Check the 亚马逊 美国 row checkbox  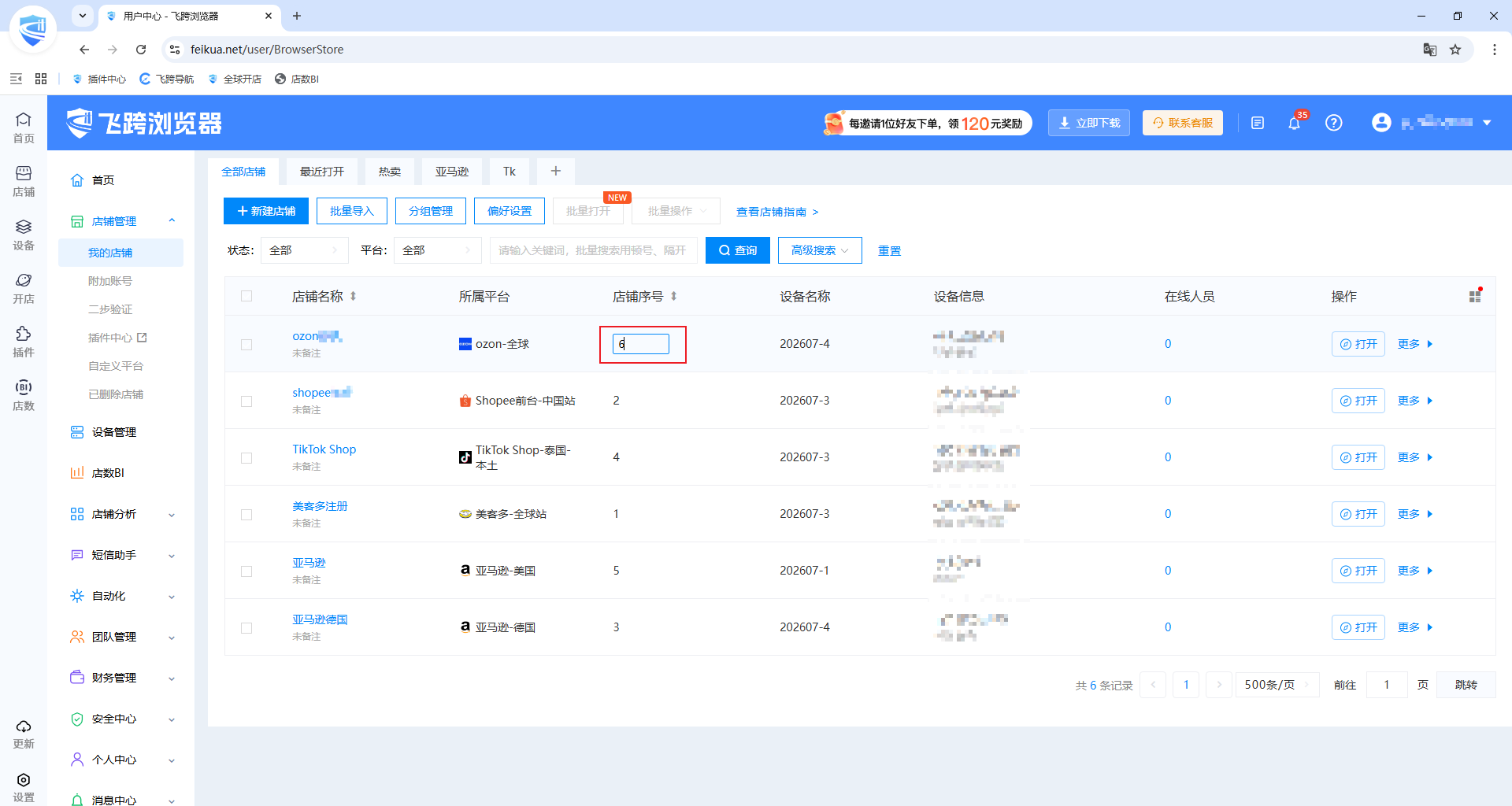246,571
